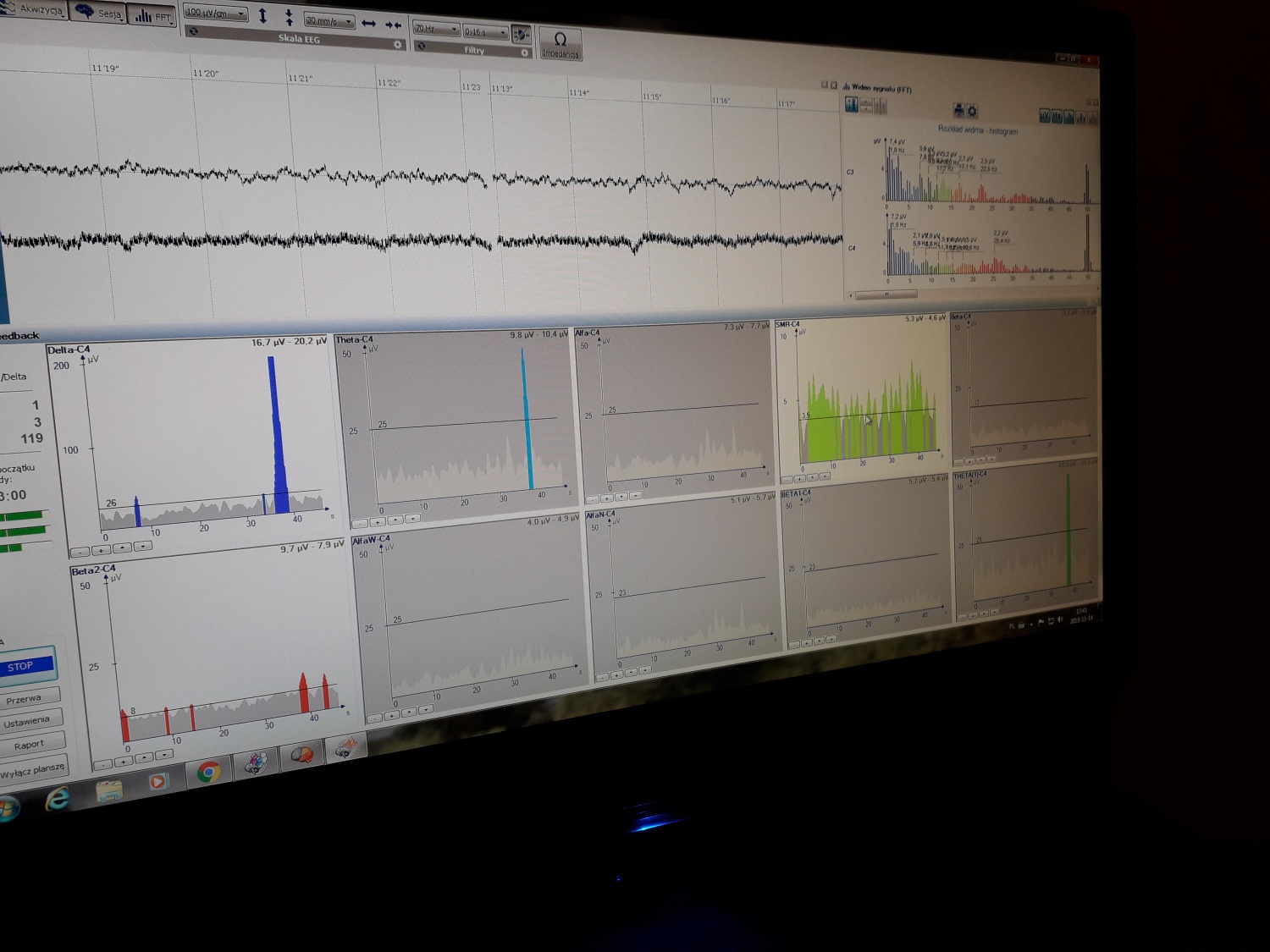
Task: Click Delta-C4 threshold line at 26
Action: [212, 499]
